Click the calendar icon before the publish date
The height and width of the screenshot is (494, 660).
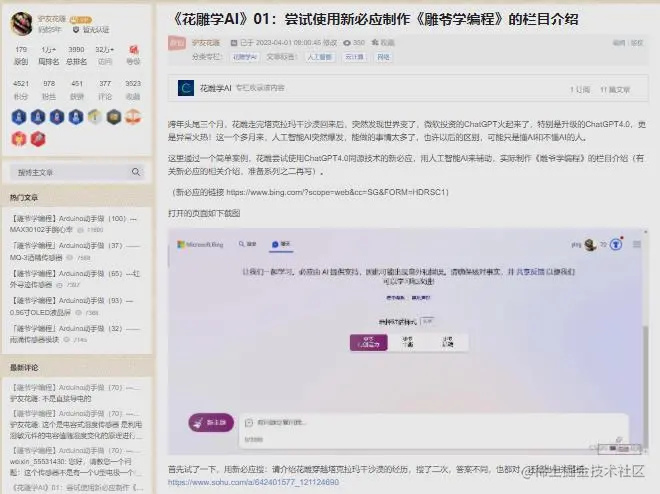coord(234,43)
